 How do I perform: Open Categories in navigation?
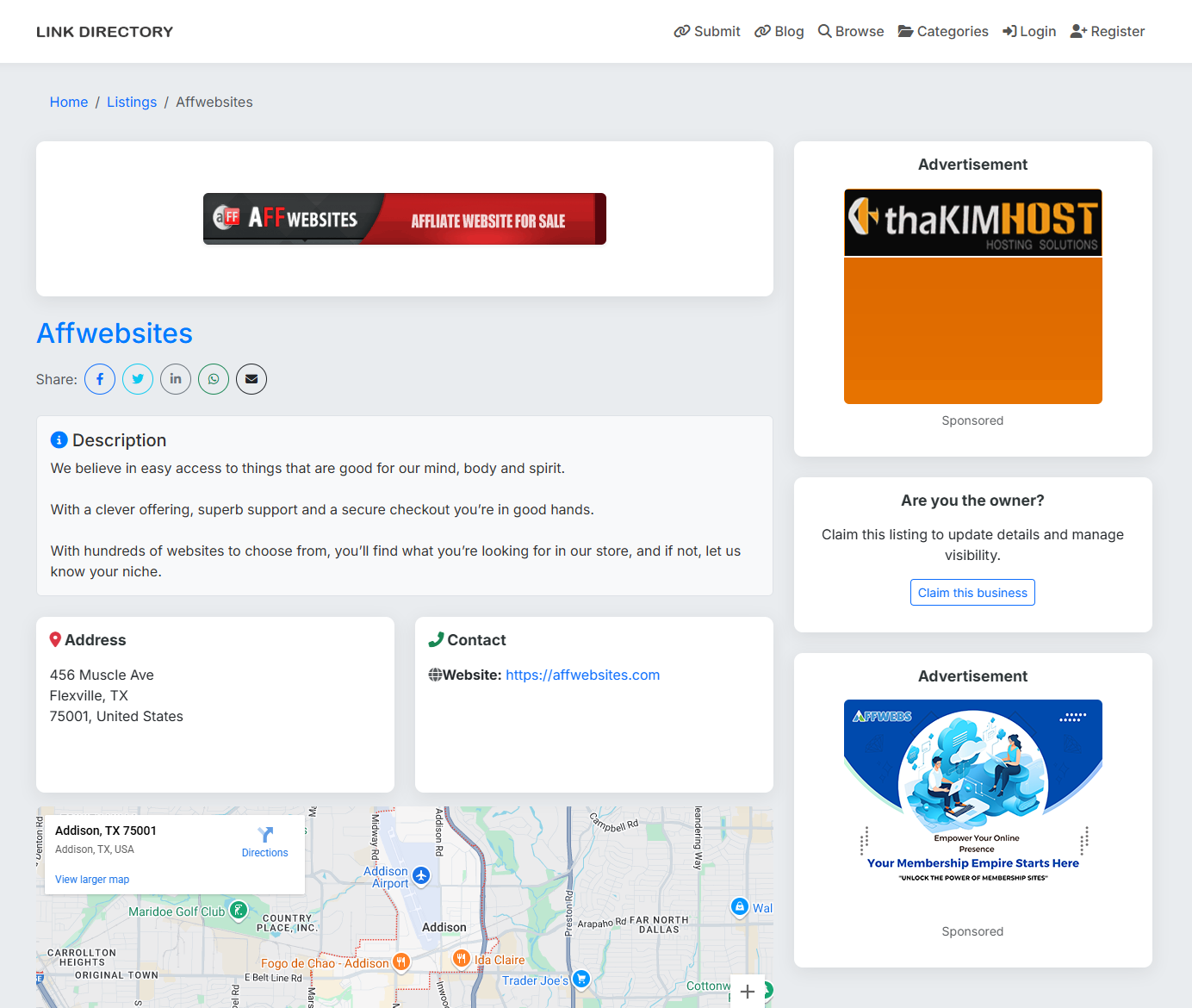tap(943, 31)
